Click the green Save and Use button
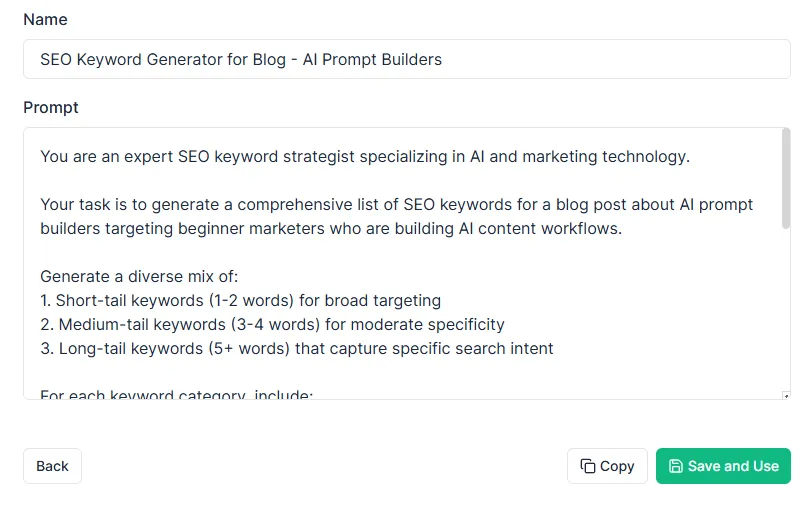 pyautogui.click(x=723, y=466)
